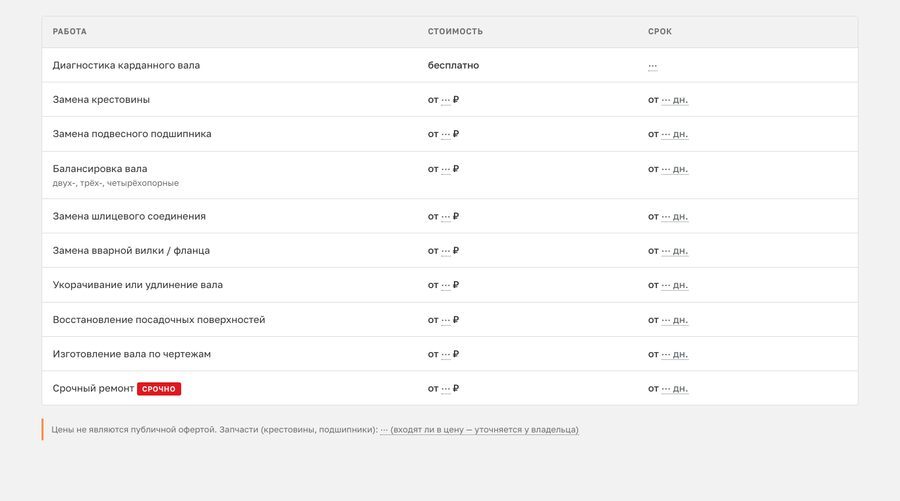Click the underlined запчасти note in footer
Screen dimensions: 900x501
[479, 429]
